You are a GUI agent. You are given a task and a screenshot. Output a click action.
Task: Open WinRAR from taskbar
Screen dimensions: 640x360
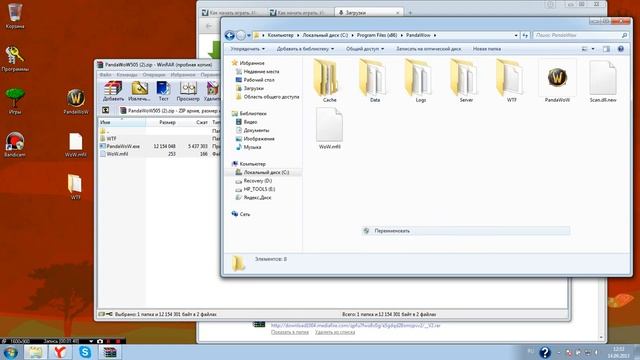tap(110, 352)
